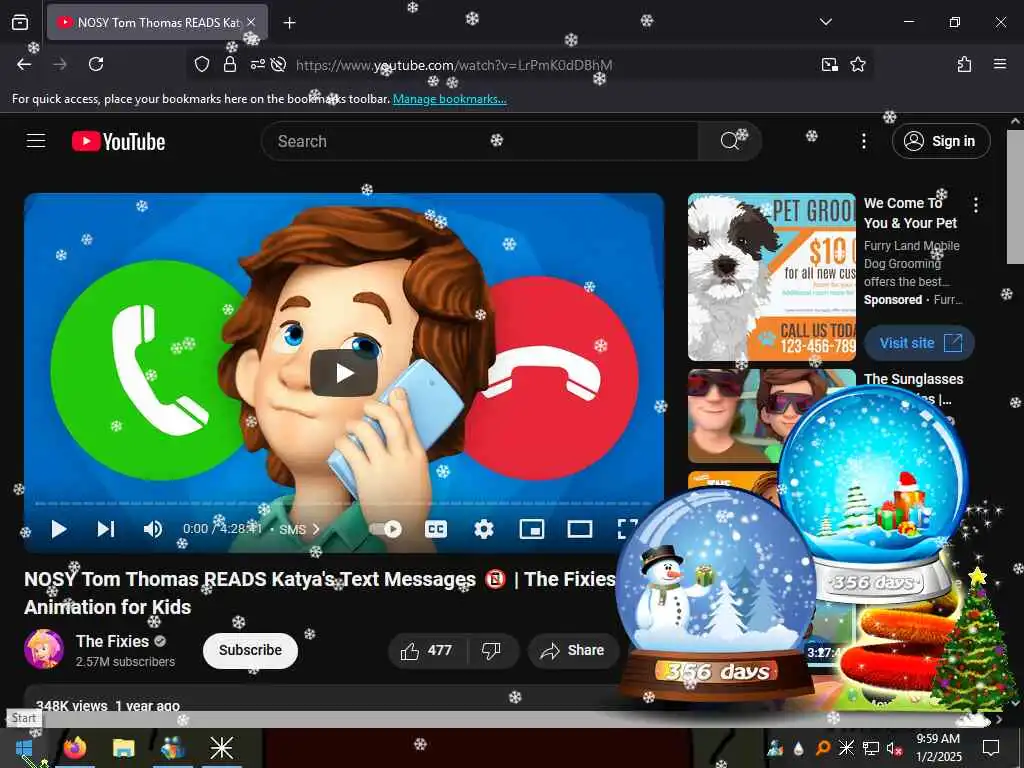
Task: Open the tracking protection shield icon
Action: (202, 64)
